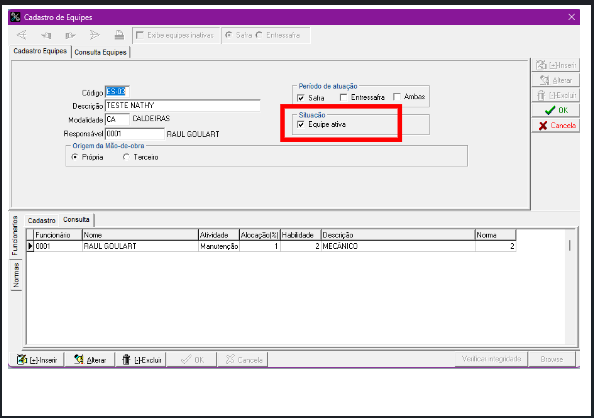The image size is (594, 418).
Task: Click the Cadastro de Equipes title bar icon
Action: pyautogui.click(x=15, y=17)
